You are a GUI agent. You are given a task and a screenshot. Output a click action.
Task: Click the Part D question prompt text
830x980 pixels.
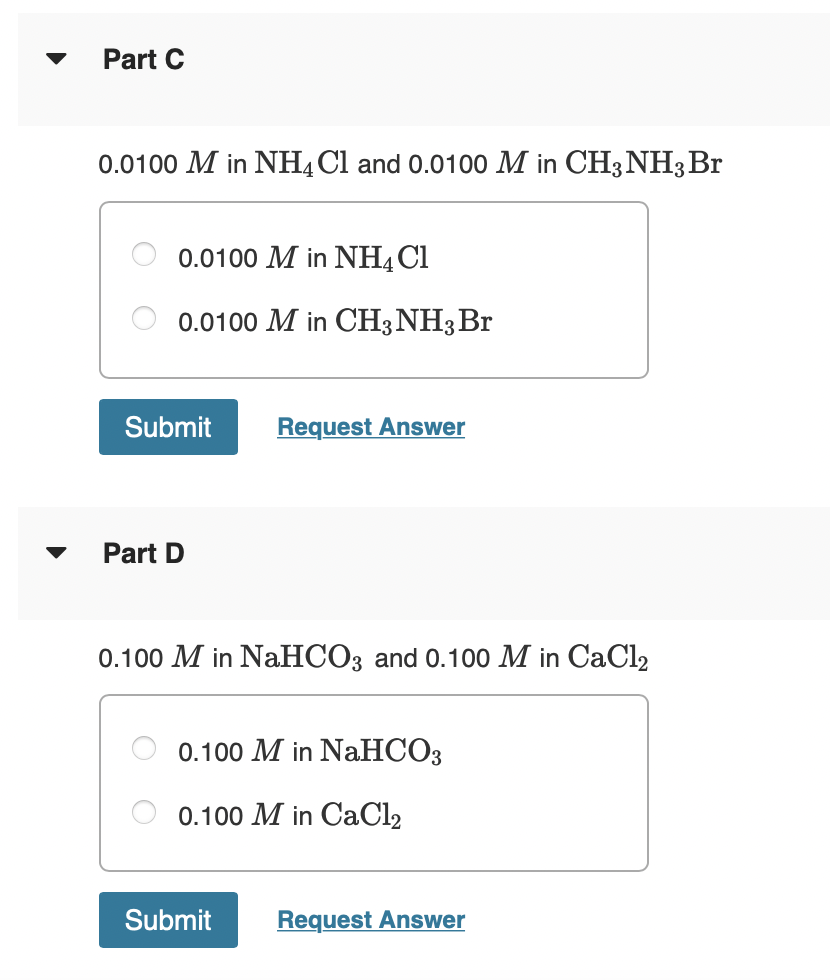372,657
